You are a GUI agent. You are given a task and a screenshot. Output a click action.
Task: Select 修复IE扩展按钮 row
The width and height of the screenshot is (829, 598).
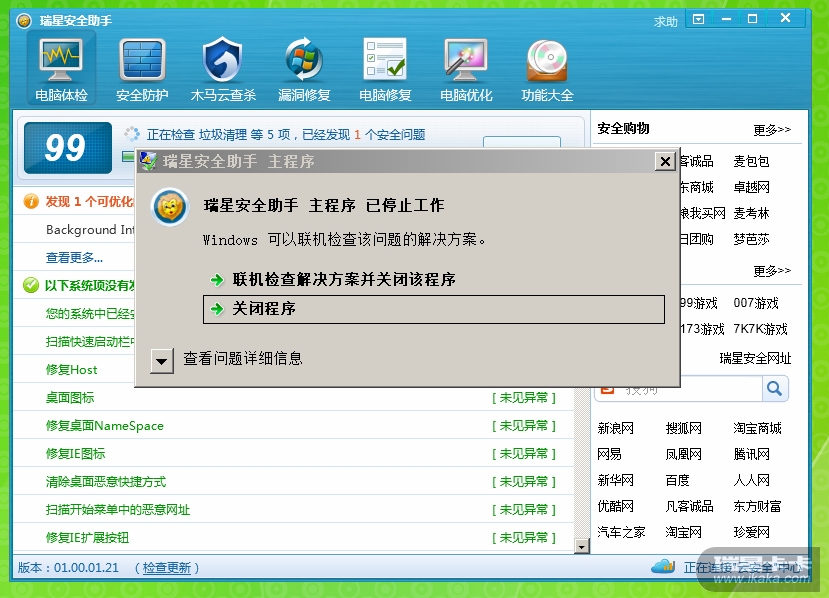coord(293,538)
